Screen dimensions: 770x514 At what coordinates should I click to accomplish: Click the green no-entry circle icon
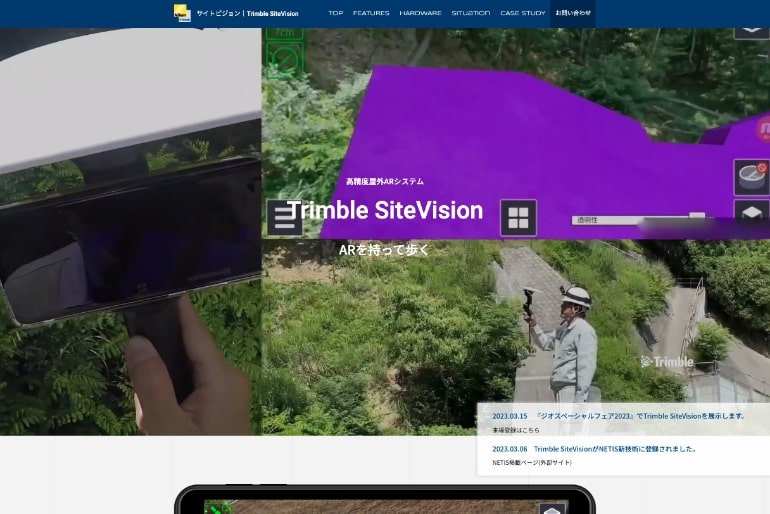coord(285,59)
